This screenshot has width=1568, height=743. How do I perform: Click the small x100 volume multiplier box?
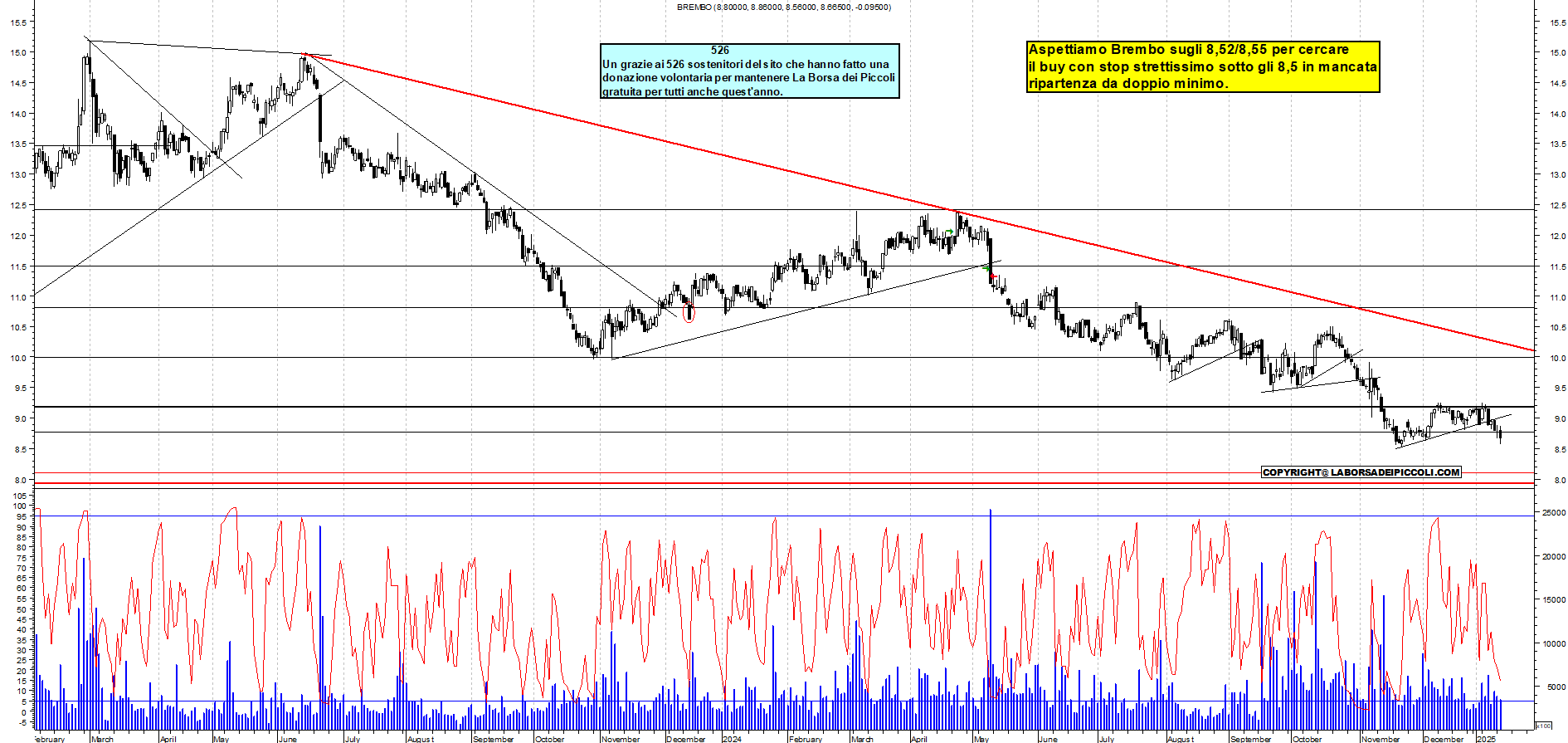pyautogui.click(x=1544, y=726)
